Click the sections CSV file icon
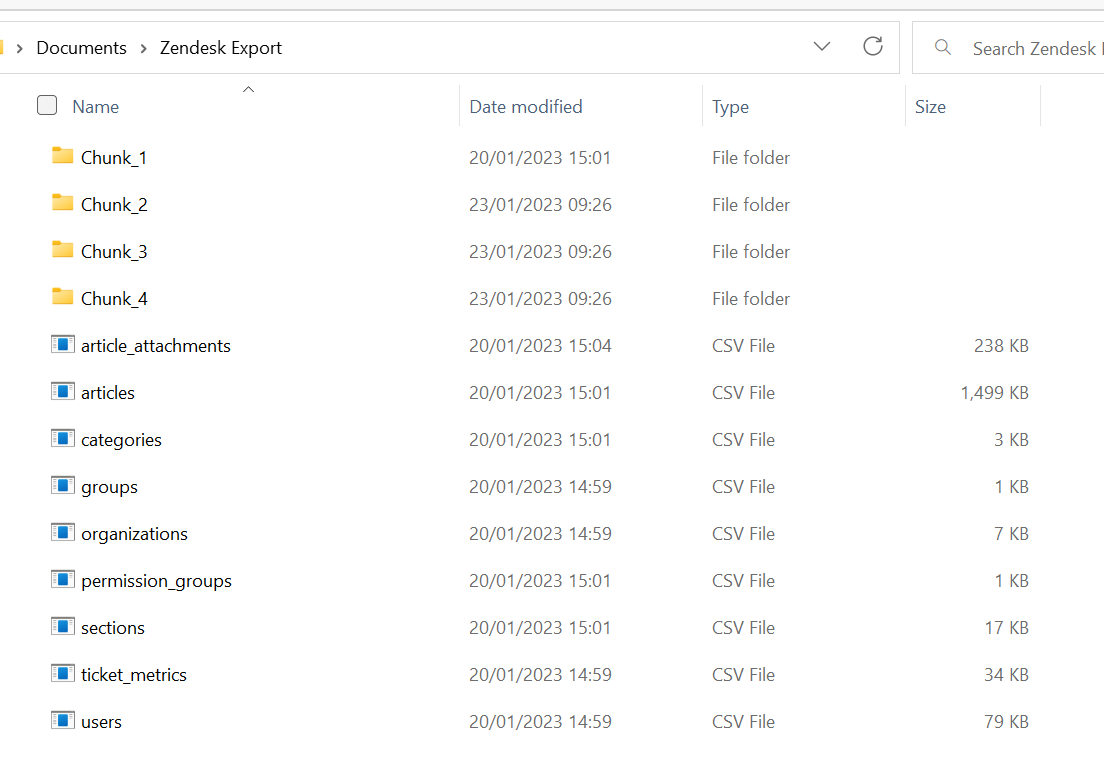 point(63,627)
